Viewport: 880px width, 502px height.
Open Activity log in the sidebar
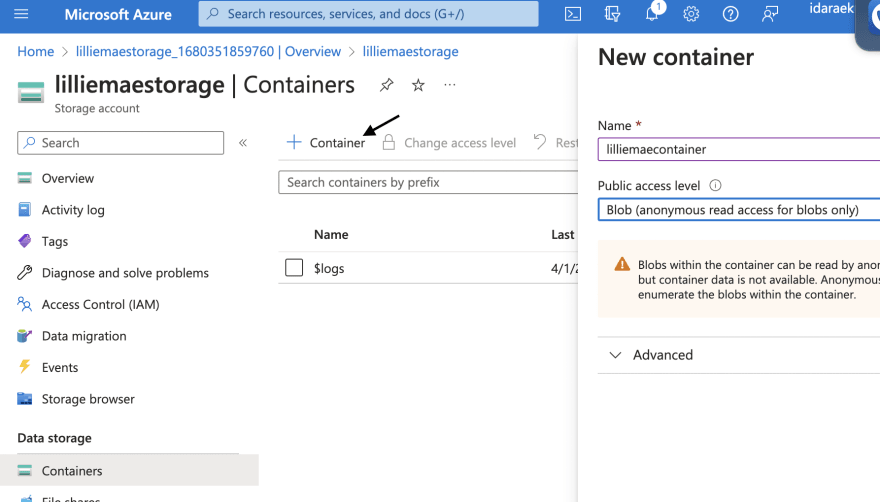pos(73,209)
